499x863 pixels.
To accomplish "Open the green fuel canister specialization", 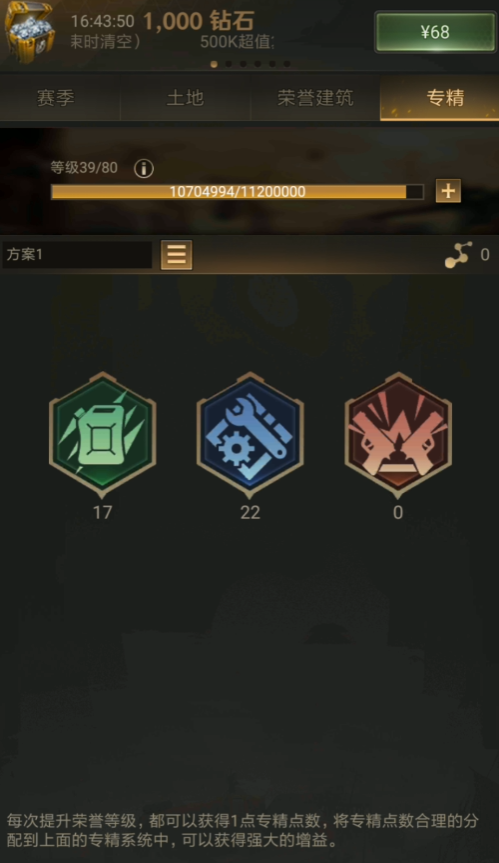I will [x=102, y=435].
